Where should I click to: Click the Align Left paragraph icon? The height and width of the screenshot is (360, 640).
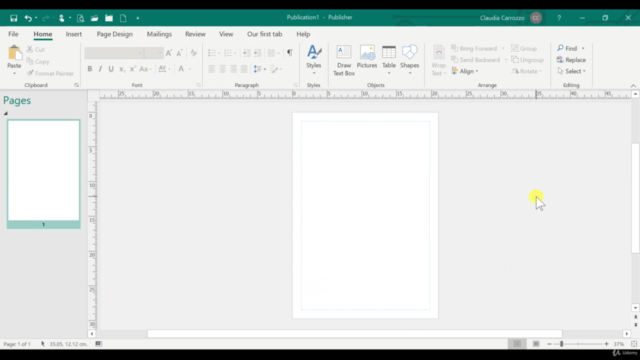(211, 69)
